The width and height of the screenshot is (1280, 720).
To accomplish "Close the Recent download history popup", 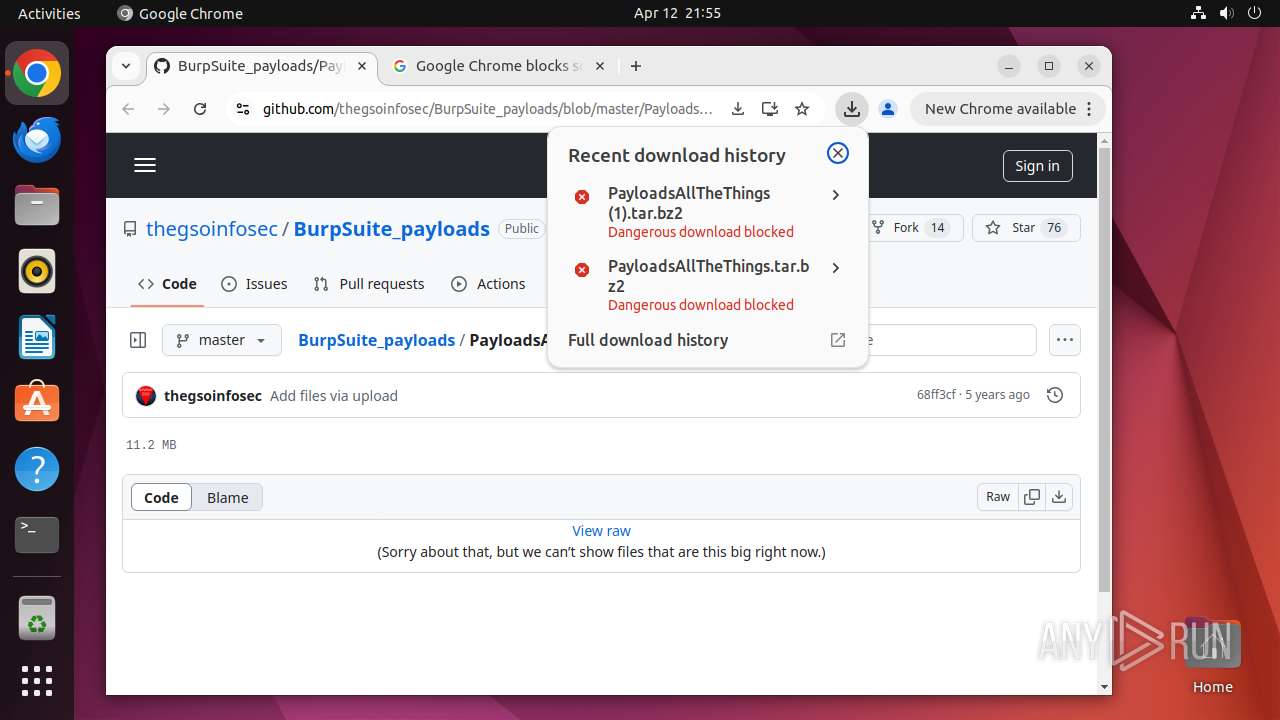I will 838,153.
